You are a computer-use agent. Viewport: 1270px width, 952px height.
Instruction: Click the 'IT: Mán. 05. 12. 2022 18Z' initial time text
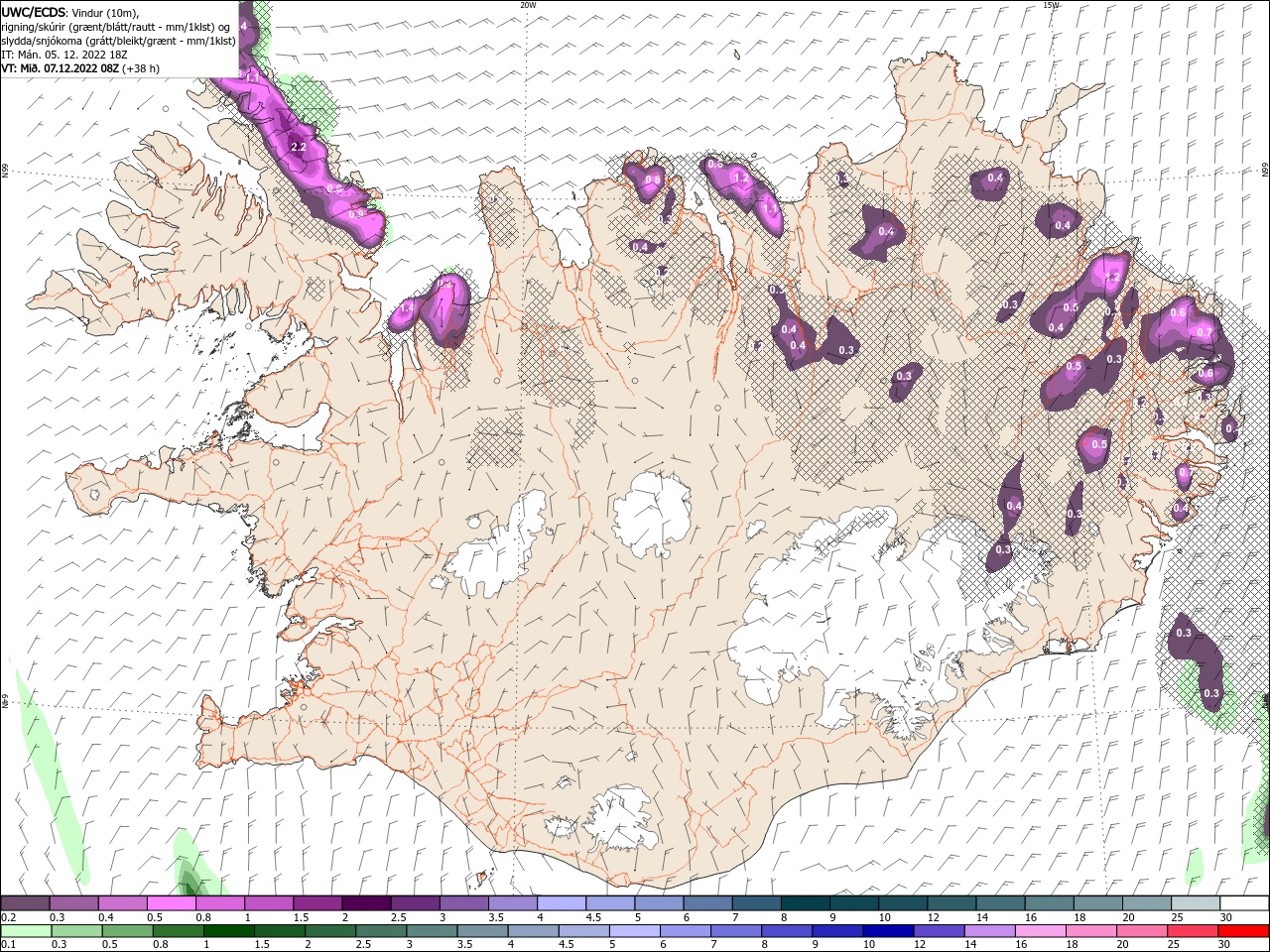(x=63, y=55)
